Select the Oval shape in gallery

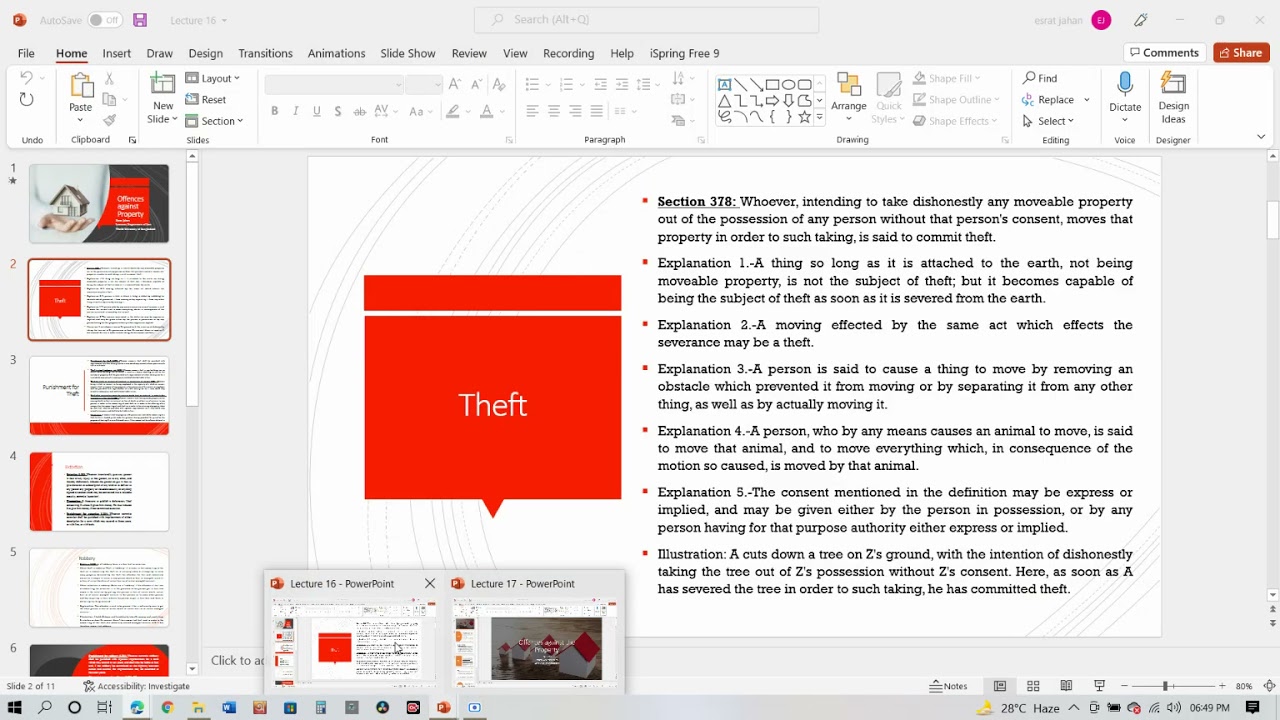pos(789,84)
